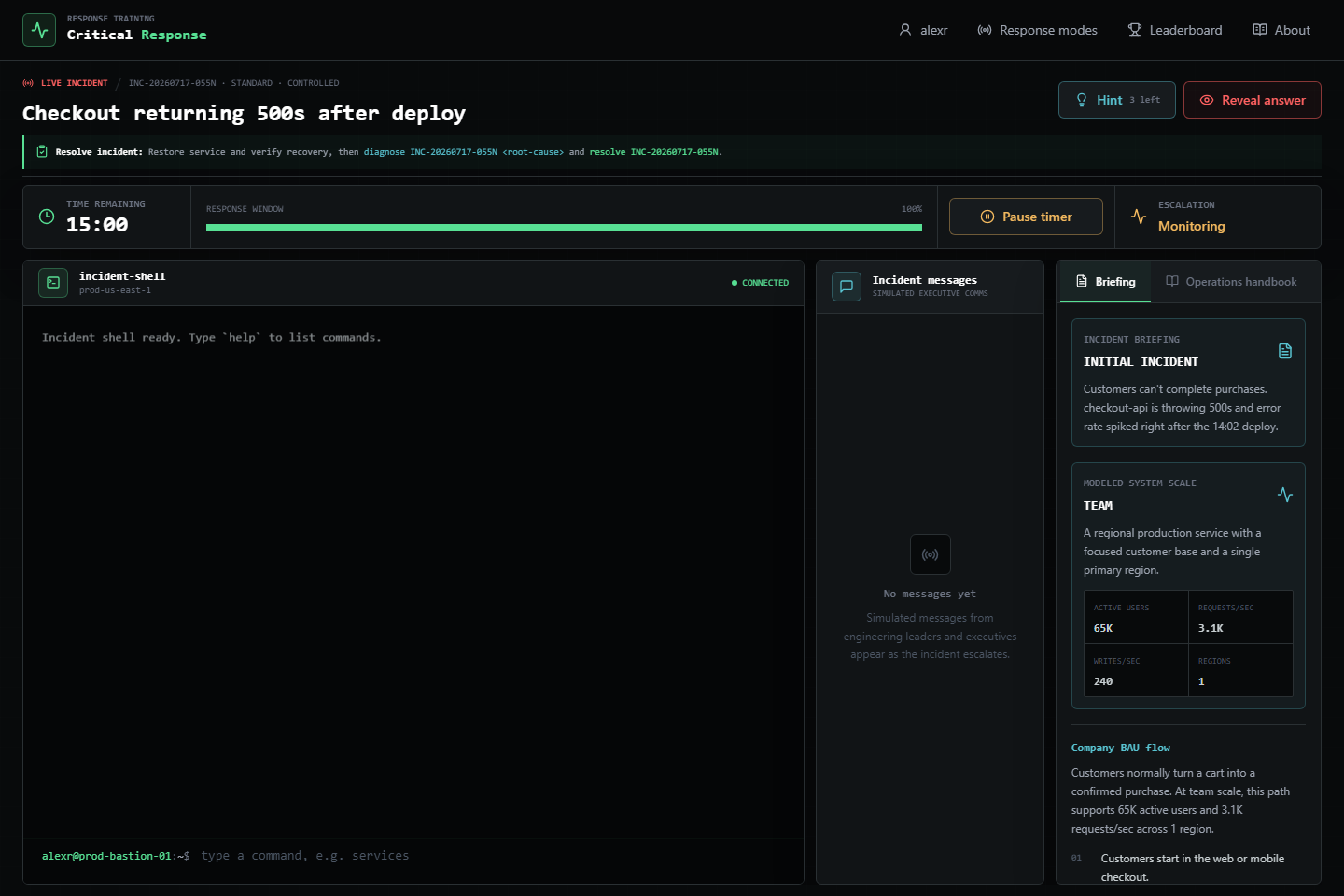
Task: Click the Checkout returning 500s after deploy heading
Action: click(244, 114)
